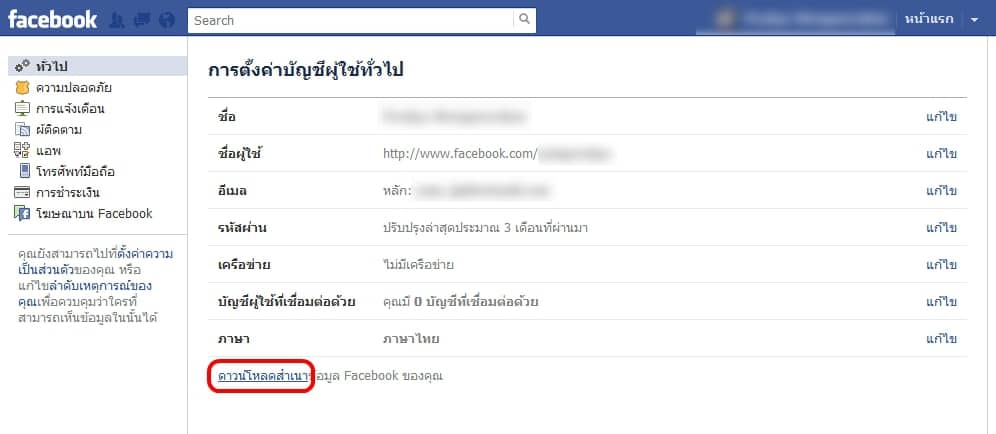996x434 pixels.
Task: Click the search magnifier button
Action: pos(524,20)
